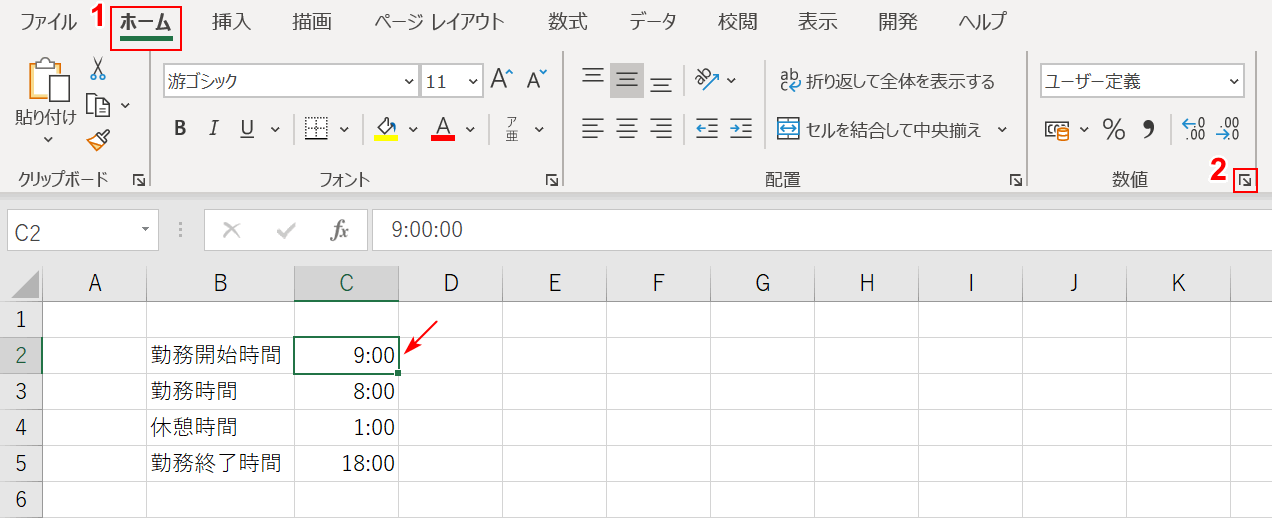Align text to middle vertically
1272x518 pixels.
(627, 80)
